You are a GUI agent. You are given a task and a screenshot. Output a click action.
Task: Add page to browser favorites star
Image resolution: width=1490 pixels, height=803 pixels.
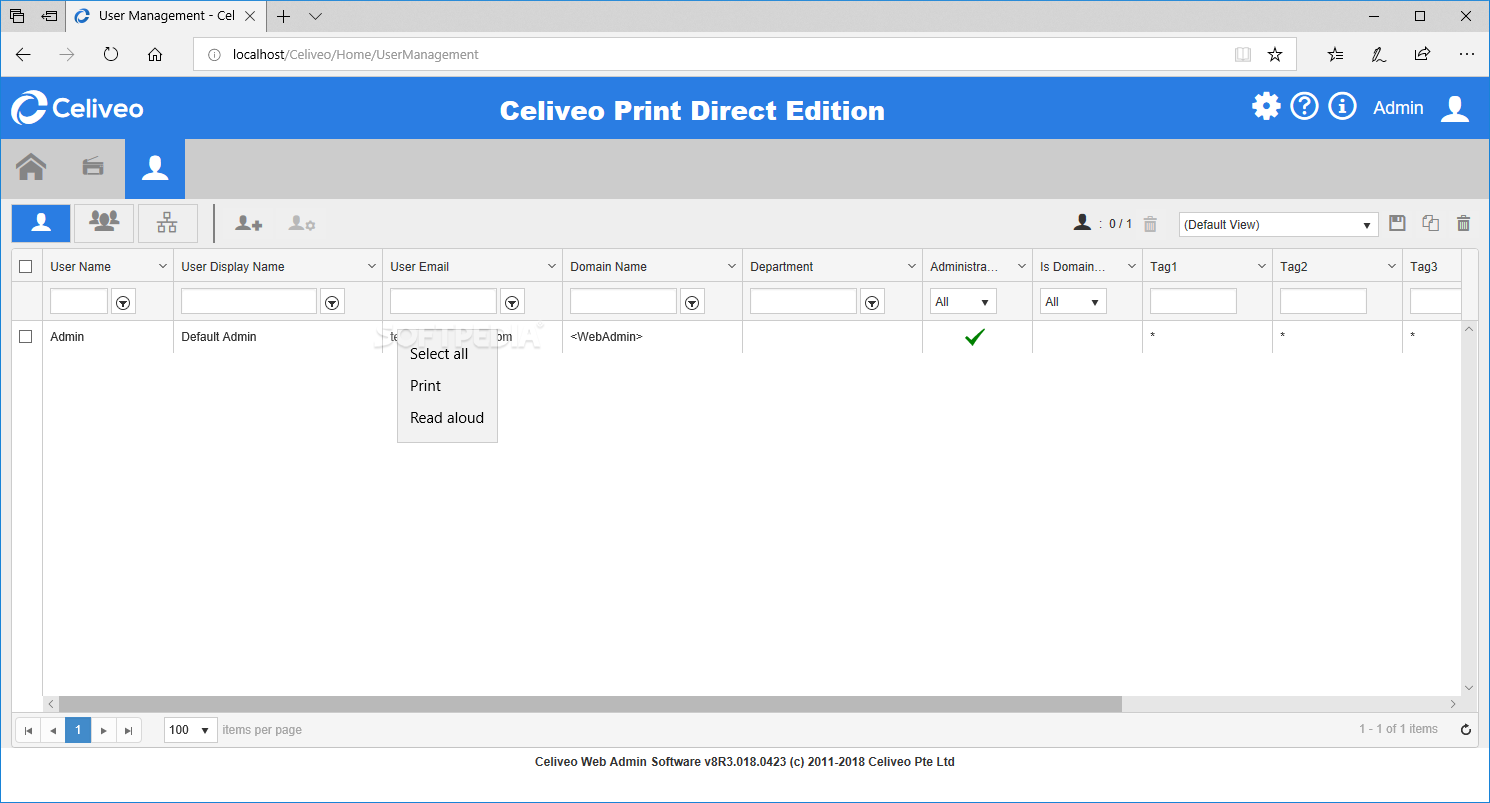point(1275,55)
